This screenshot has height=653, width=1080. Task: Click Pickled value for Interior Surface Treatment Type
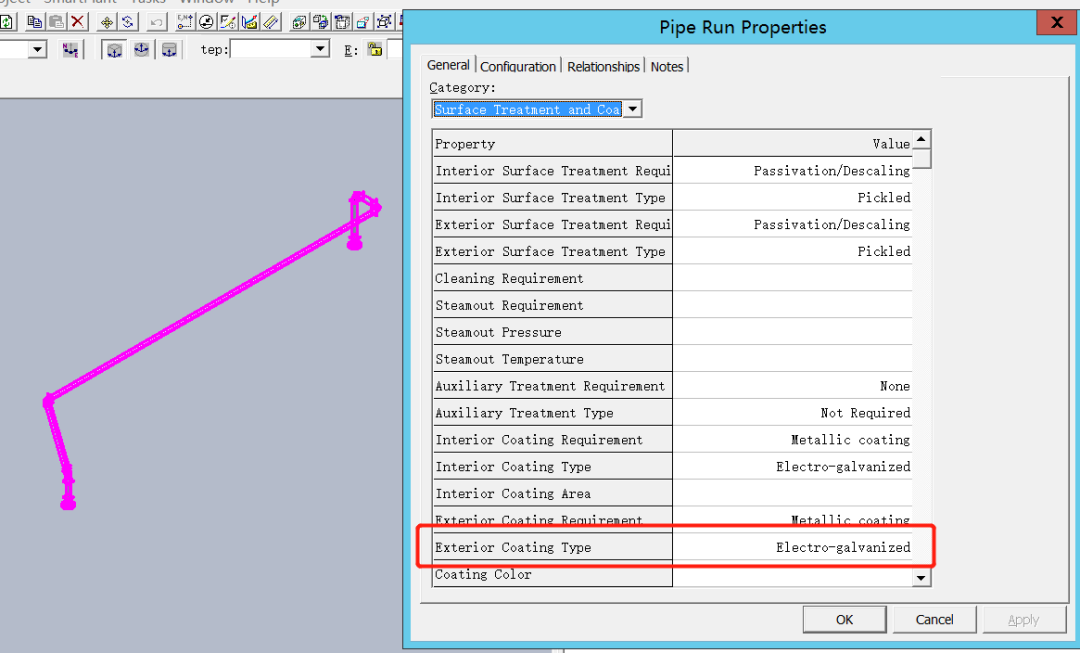(x=792, y=197)
